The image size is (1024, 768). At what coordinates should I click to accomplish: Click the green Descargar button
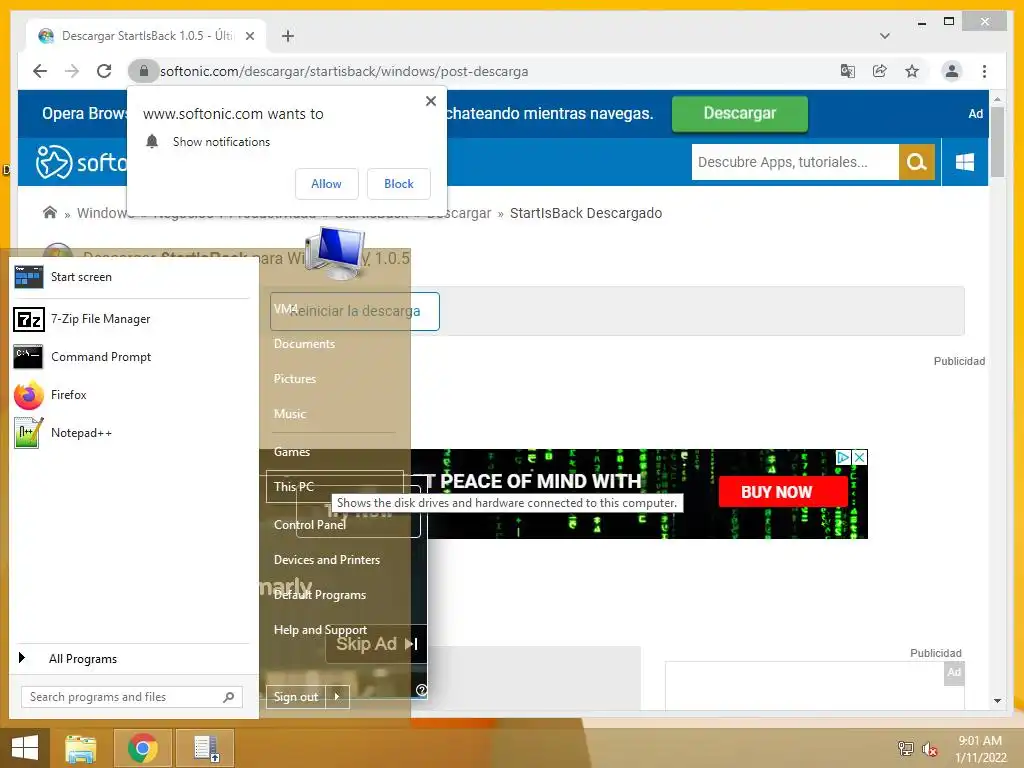tap(739, 114)
